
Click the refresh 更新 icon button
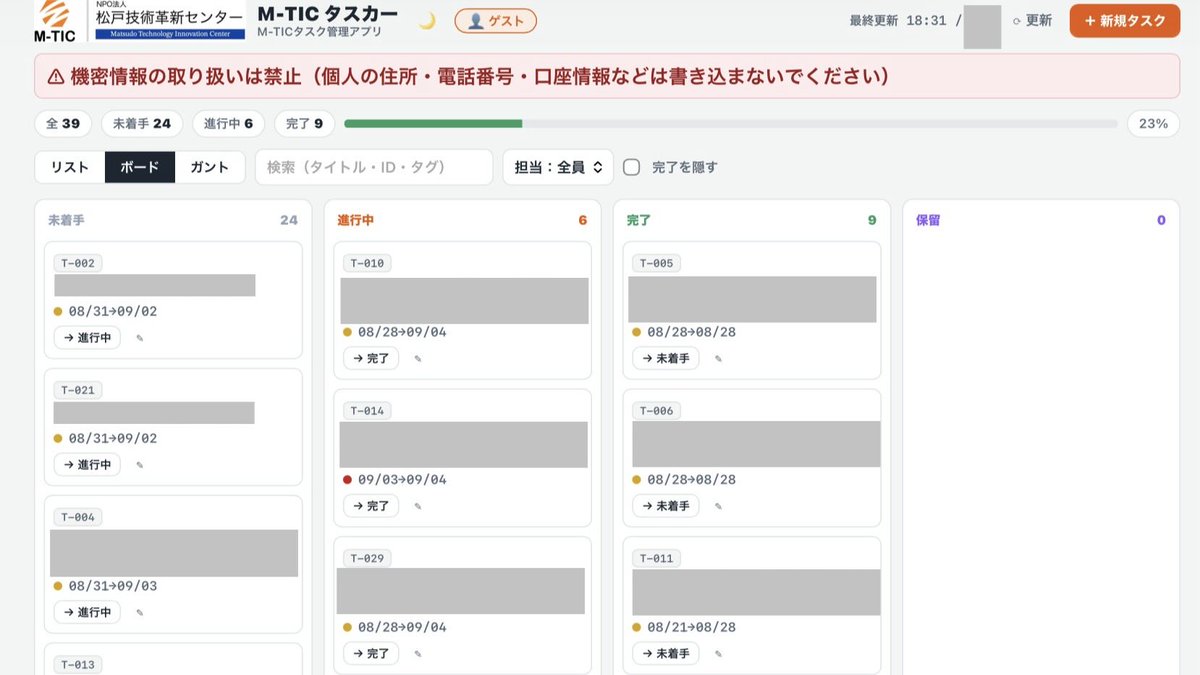pyautogui.click(x=1032, y=21)
